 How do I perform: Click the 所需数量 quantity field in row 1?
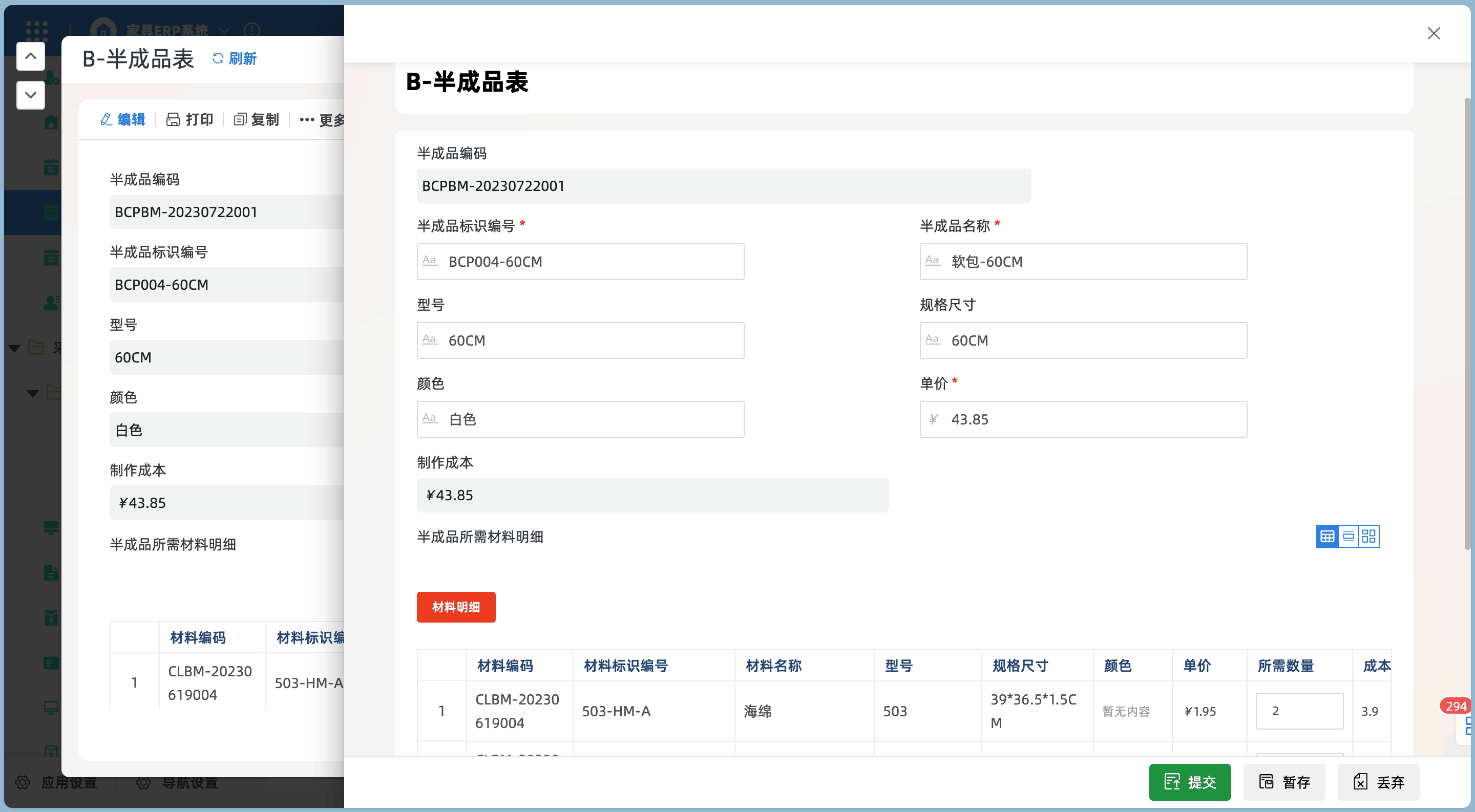point(1299,711)
